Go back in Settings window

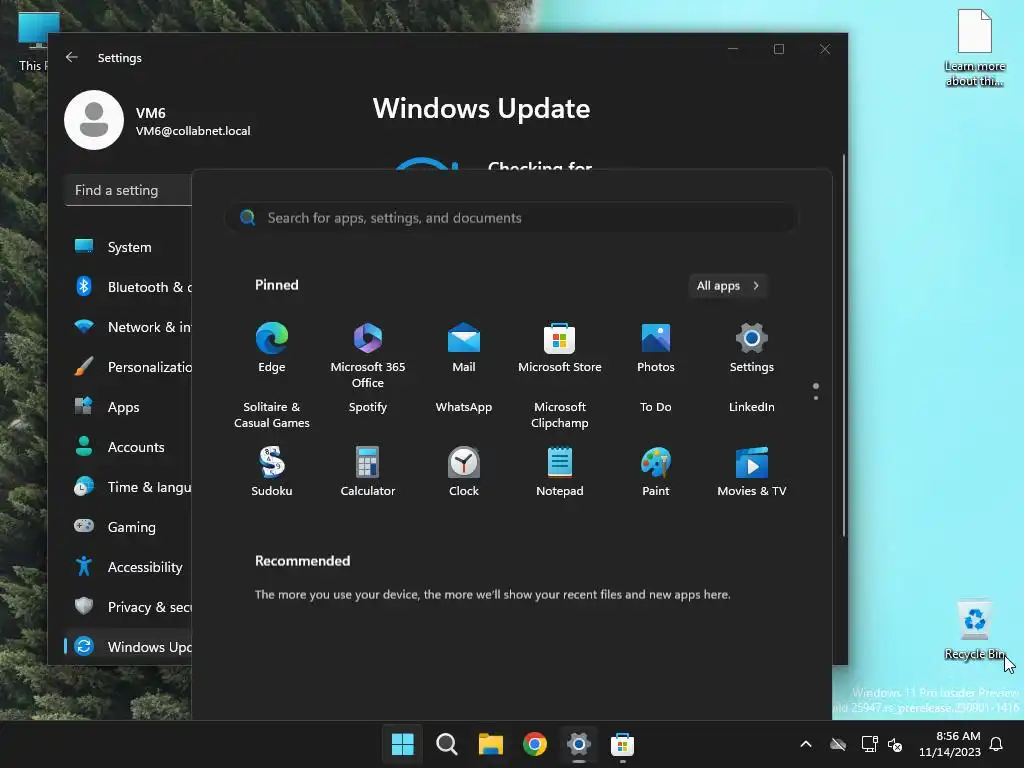pyautogui.click(x=71, y=57)
